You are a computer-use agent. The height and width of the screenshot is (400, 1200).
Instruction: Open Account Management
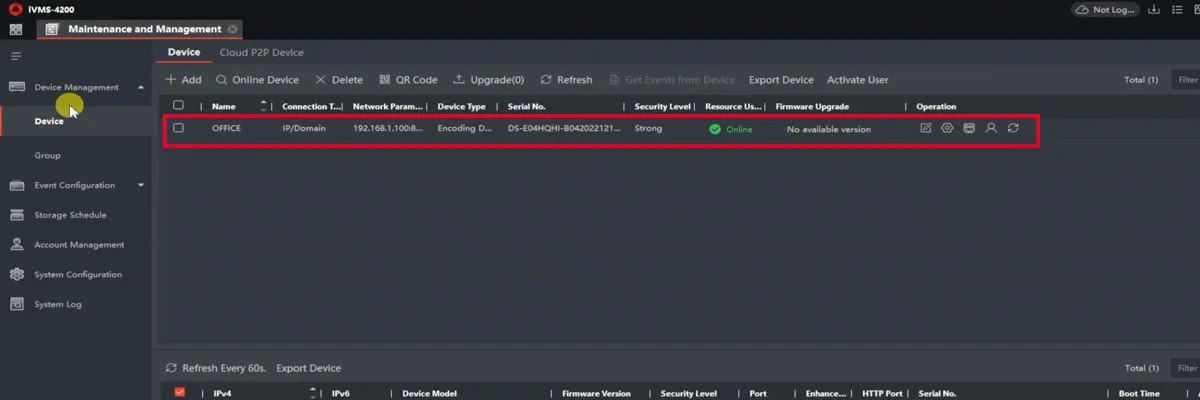coord(79,245)
